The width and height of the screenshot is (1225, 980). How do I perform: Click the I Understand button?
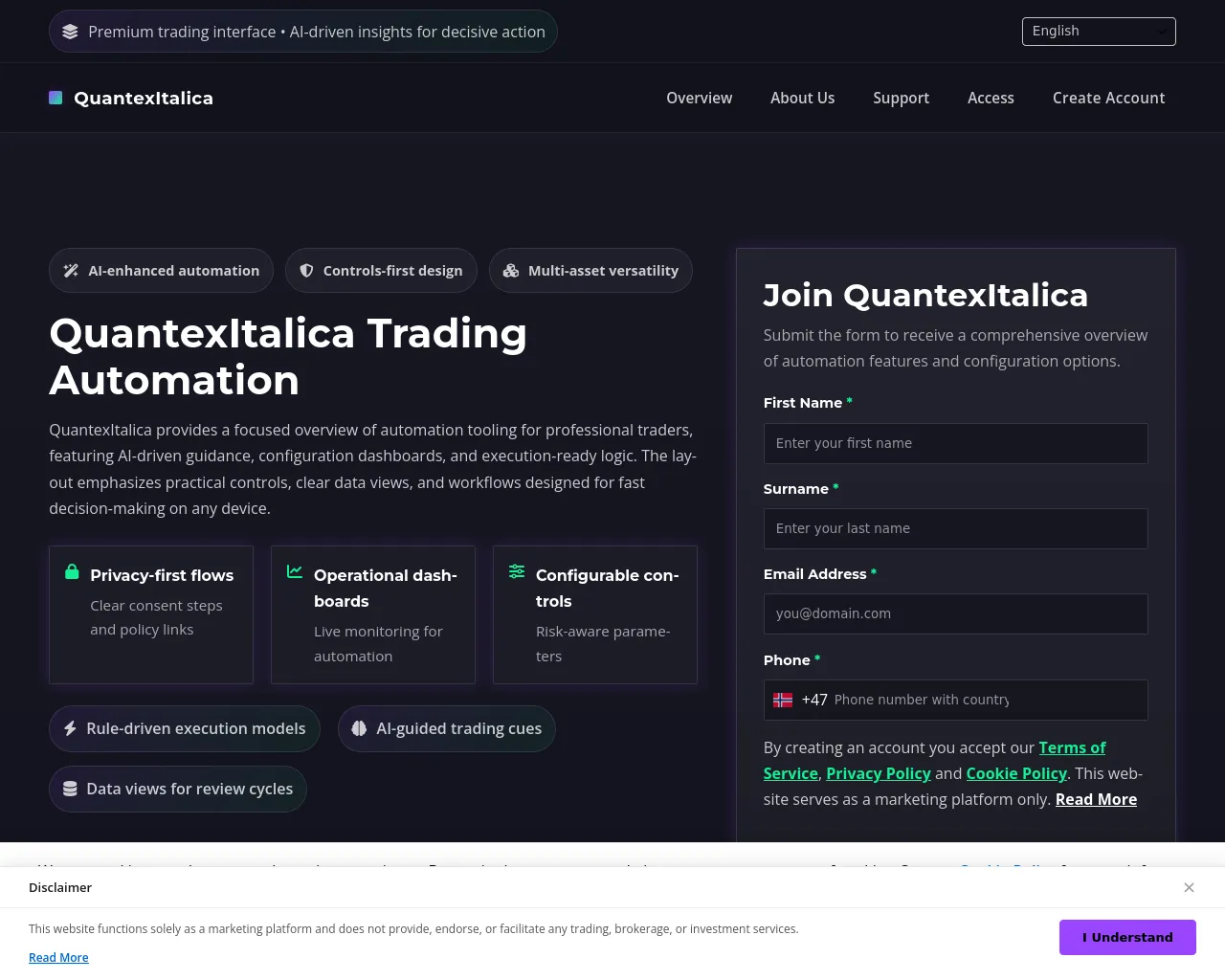[x=1127, y=937]
